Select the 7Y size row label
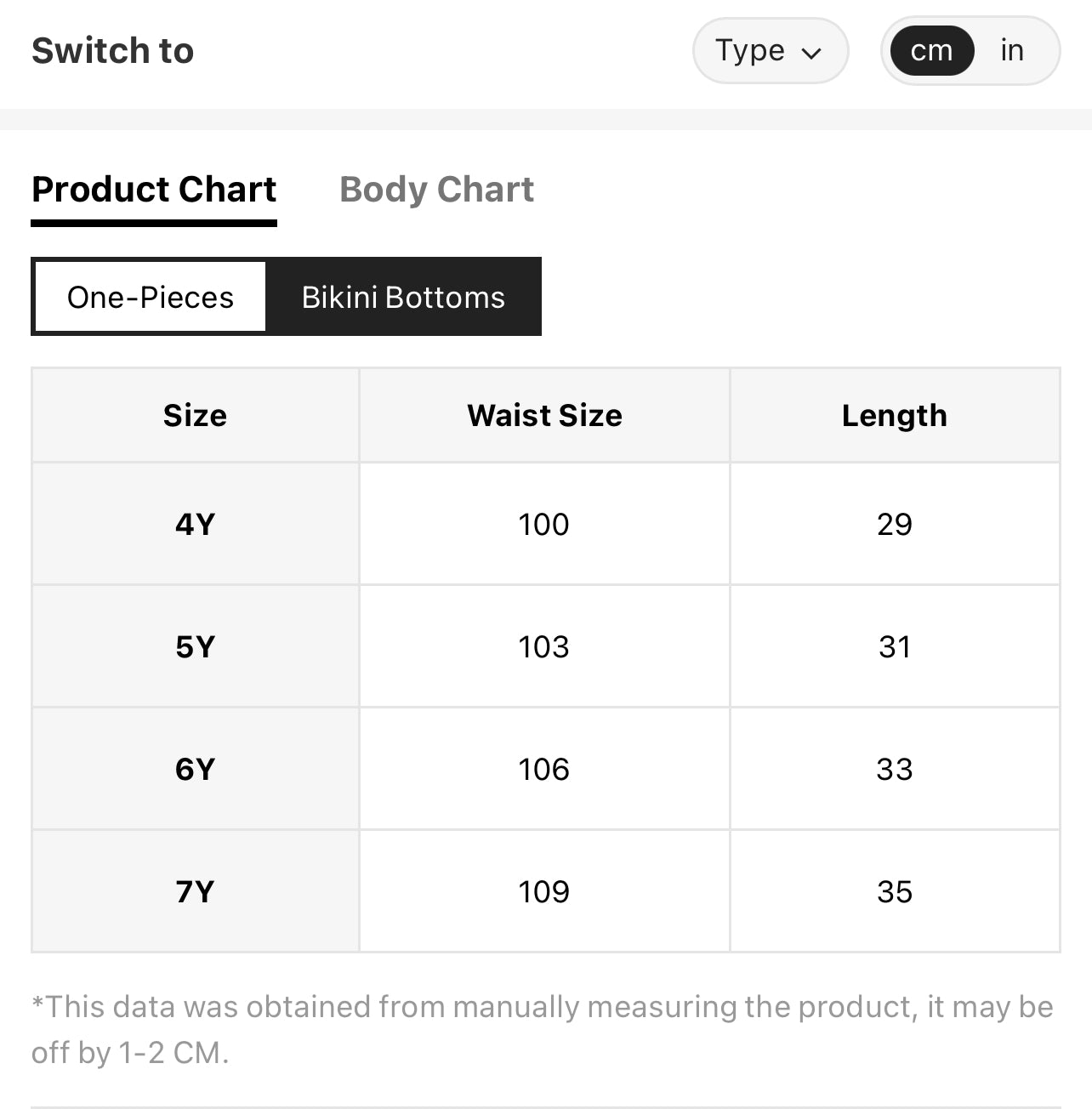Screen dimensions: 1092x1109 (x=196, y=891)
